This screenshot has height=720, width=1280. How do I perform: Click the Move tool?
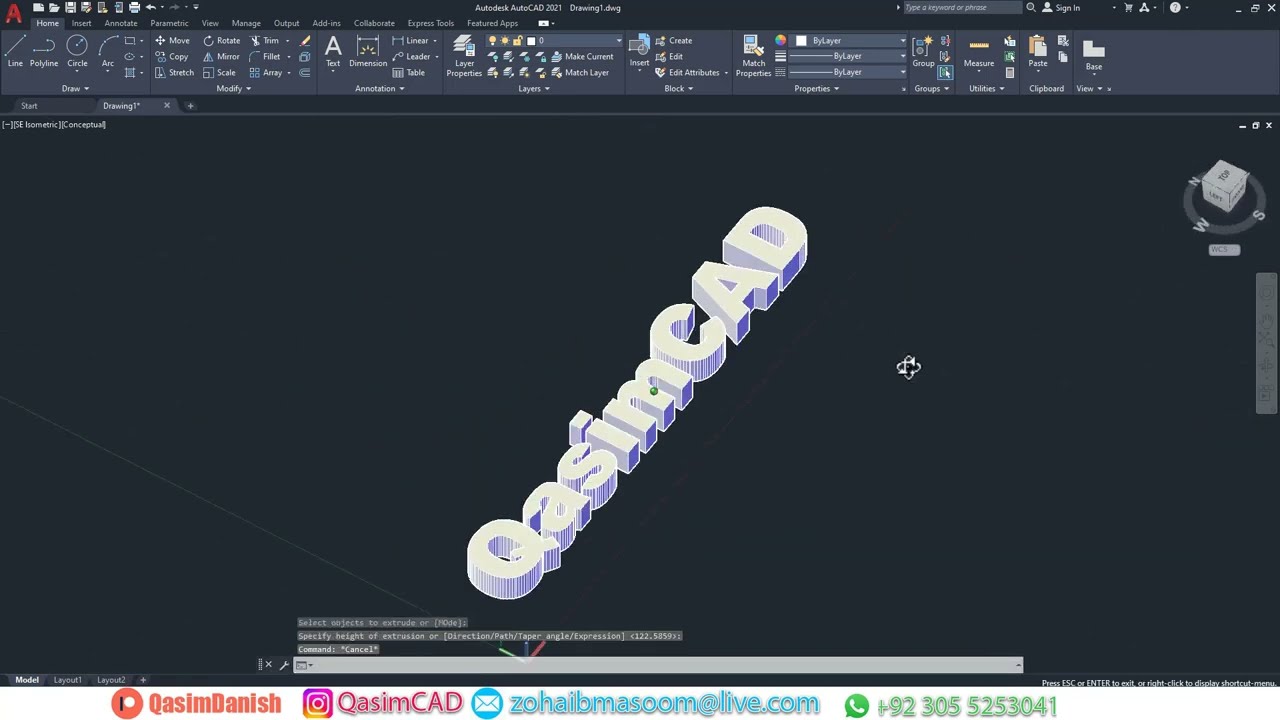pyautogui.click(x=172, y=41)
